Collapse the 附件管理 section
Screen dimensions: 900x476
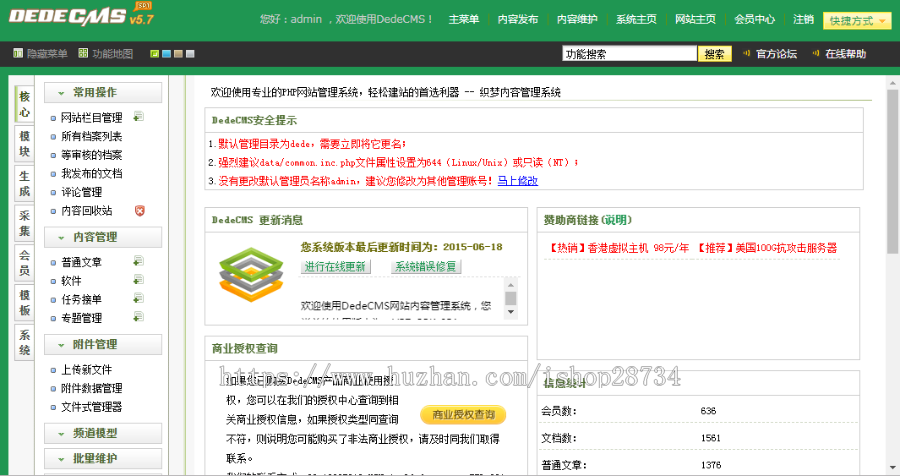pos(103,345)
